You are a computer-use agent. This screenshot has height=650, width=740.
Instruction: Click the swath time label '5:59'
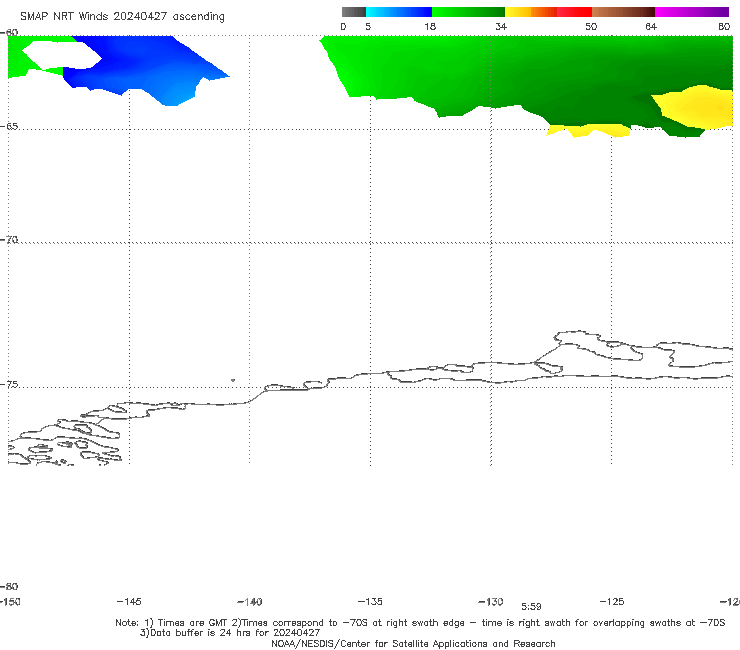click(x=531, y=607)
